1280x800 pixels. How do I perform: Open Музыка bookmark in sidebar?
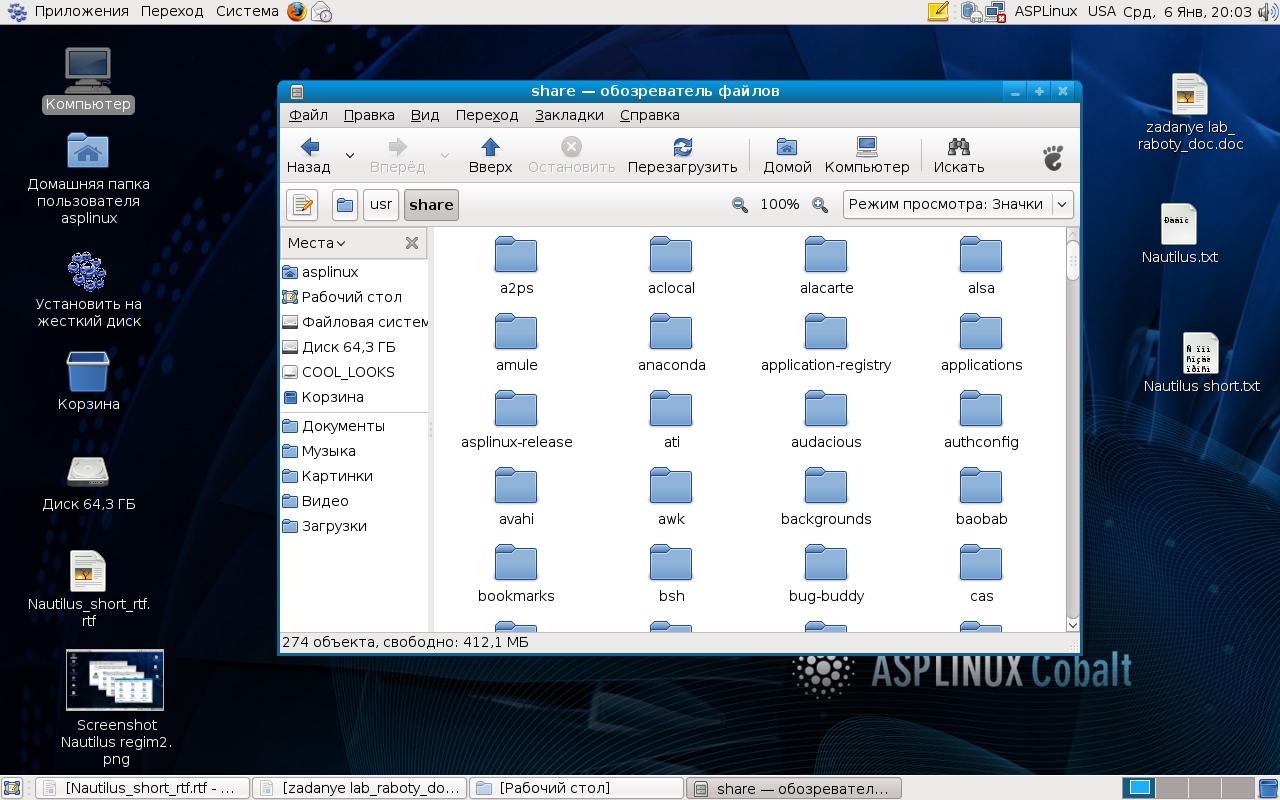(x=354, y=451)
